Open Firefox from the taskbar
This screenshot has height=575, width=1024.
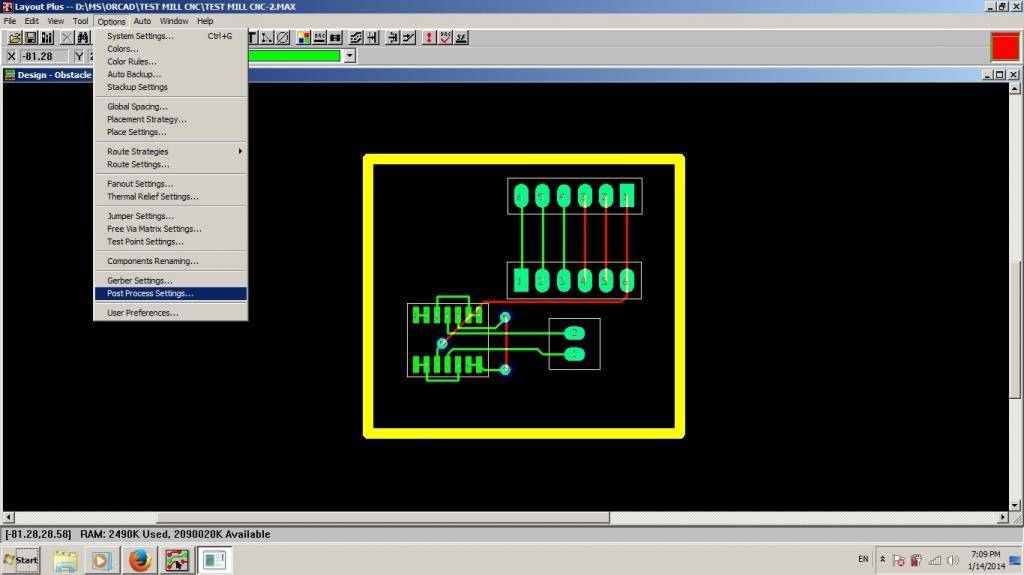tap(139, 560)
